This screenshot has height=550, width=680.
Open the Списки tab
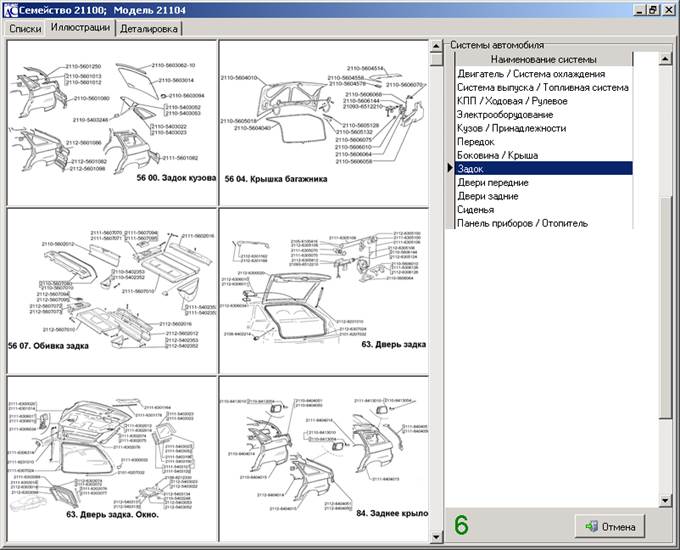[26, 29]
